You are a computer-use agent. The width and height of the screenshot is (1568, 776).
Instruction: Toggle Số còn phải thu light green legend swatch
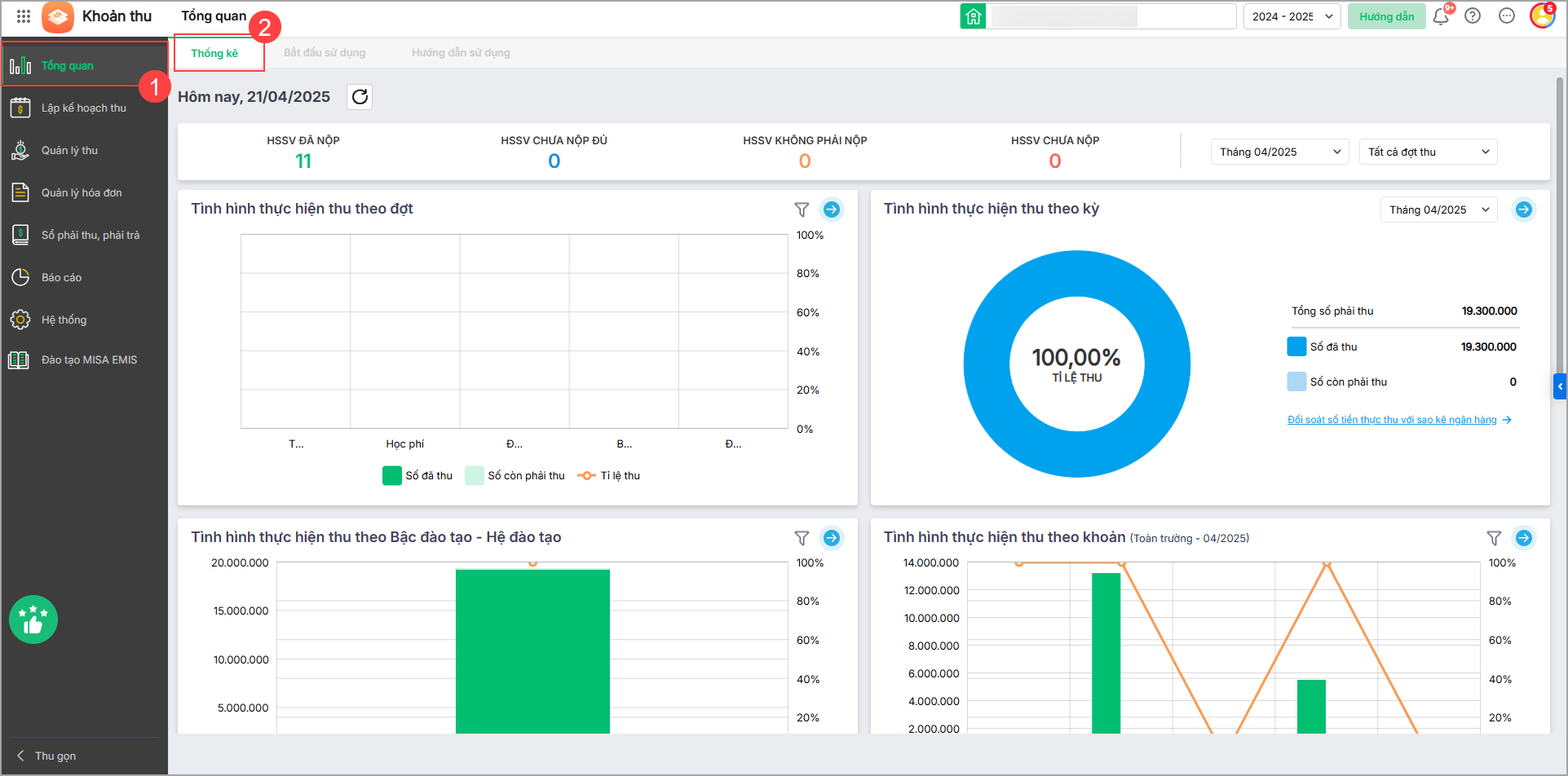[x=475, y=475]
